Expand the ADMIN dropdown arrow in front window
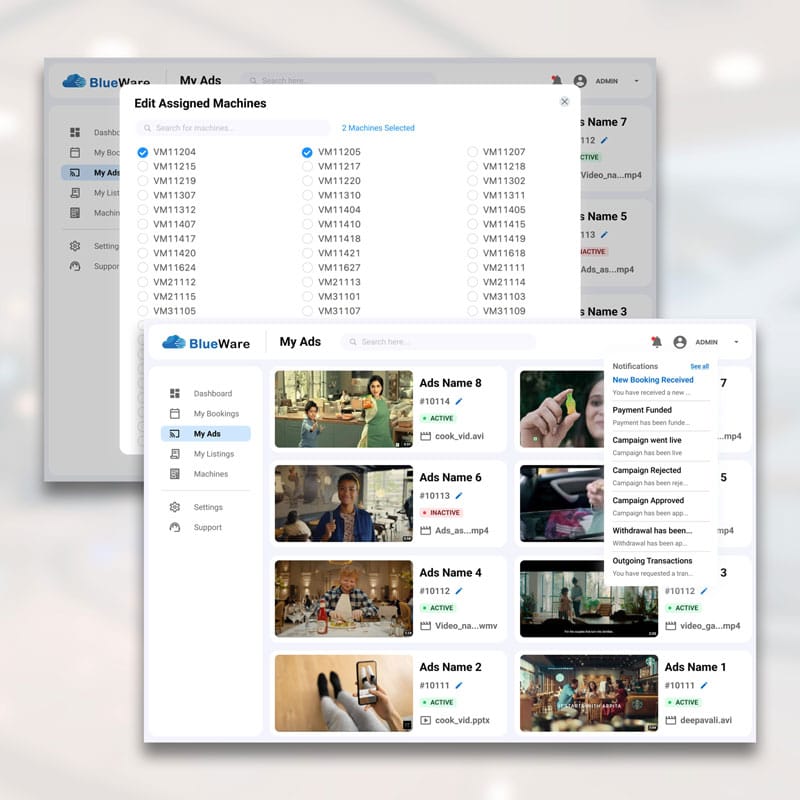 736,342
